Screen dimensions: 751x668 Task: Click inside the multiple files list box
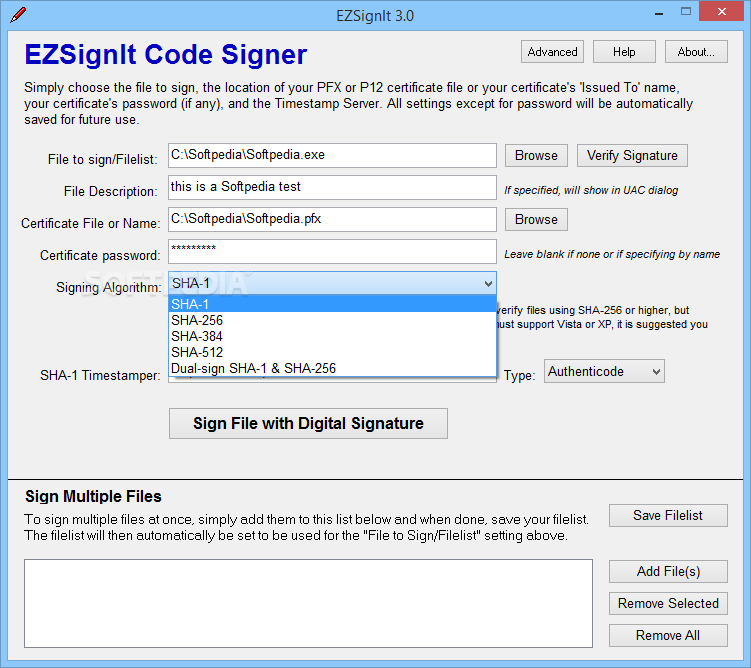tap(308, 603)
